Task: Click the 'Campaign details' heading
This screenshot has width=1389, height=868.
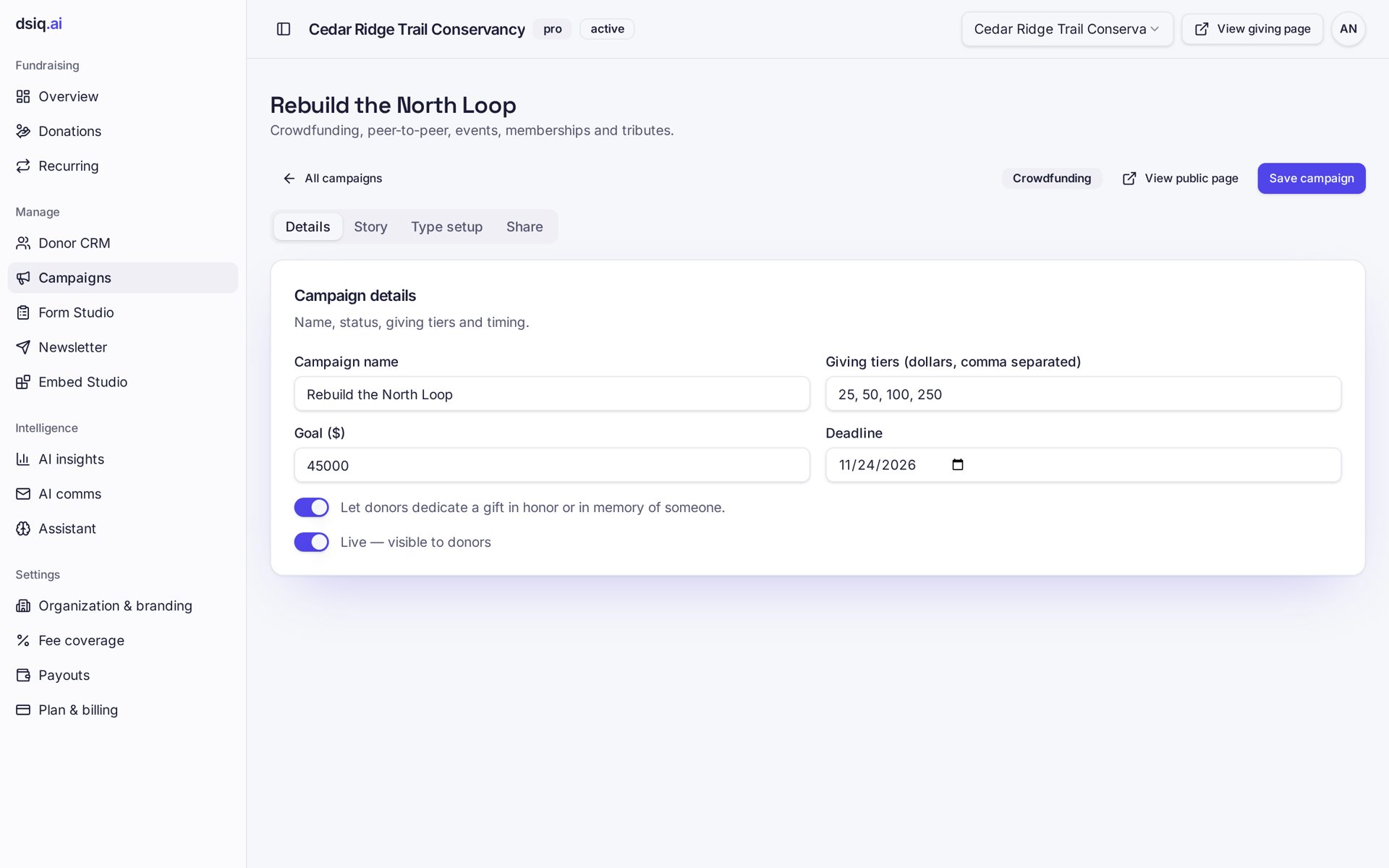Action: coord(354,295)
